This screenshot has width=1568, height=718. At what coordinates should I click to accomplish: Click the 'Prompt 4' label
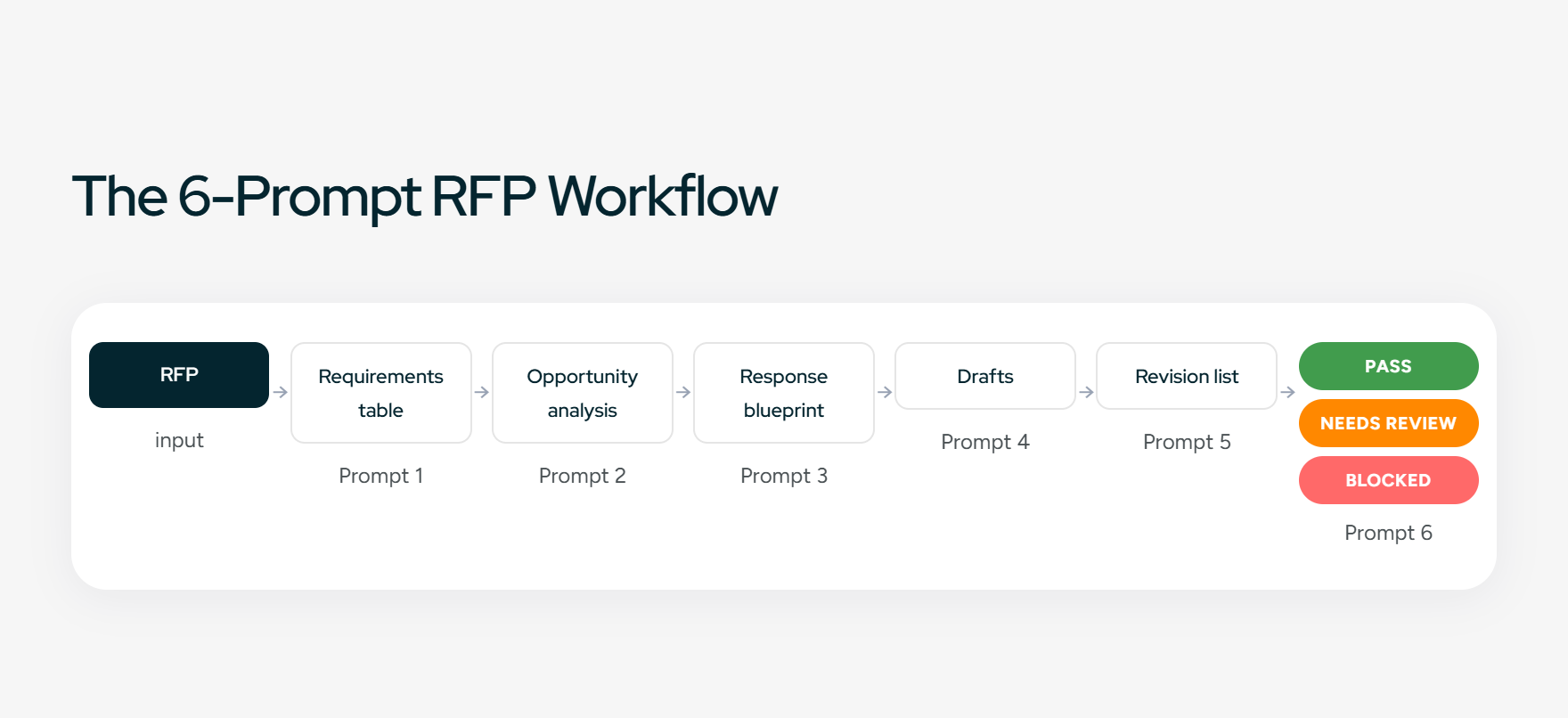pos(985,442)
